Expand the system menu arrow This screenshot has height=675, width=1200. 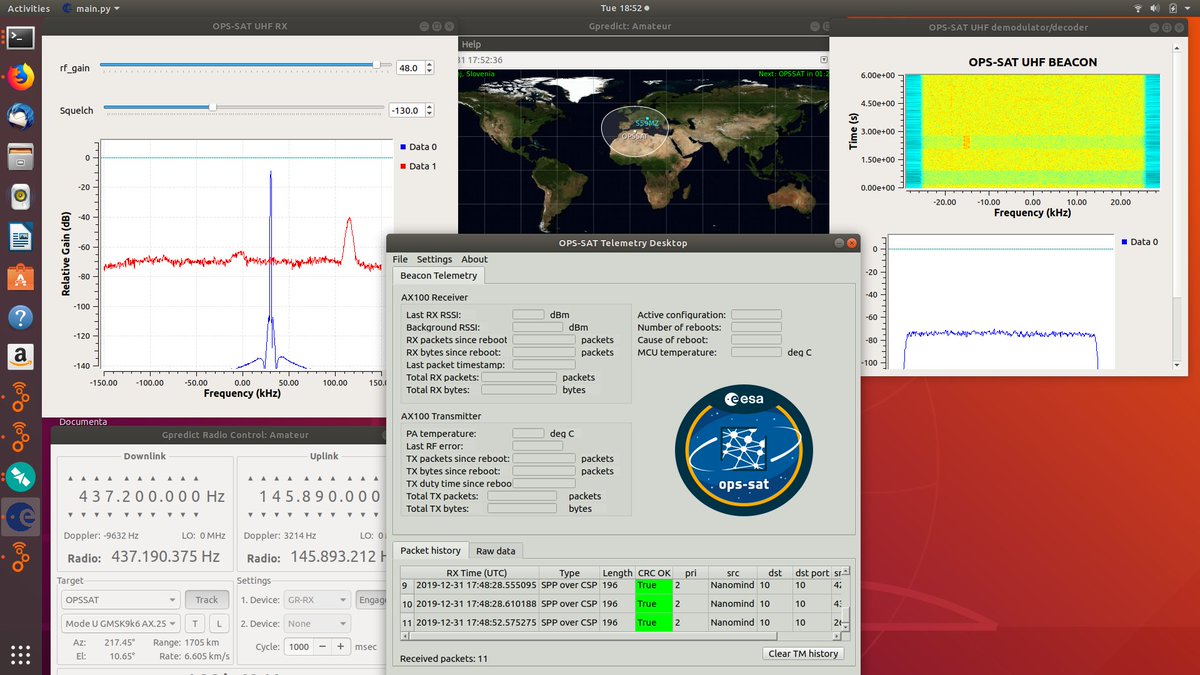[x=1189, y=8]
